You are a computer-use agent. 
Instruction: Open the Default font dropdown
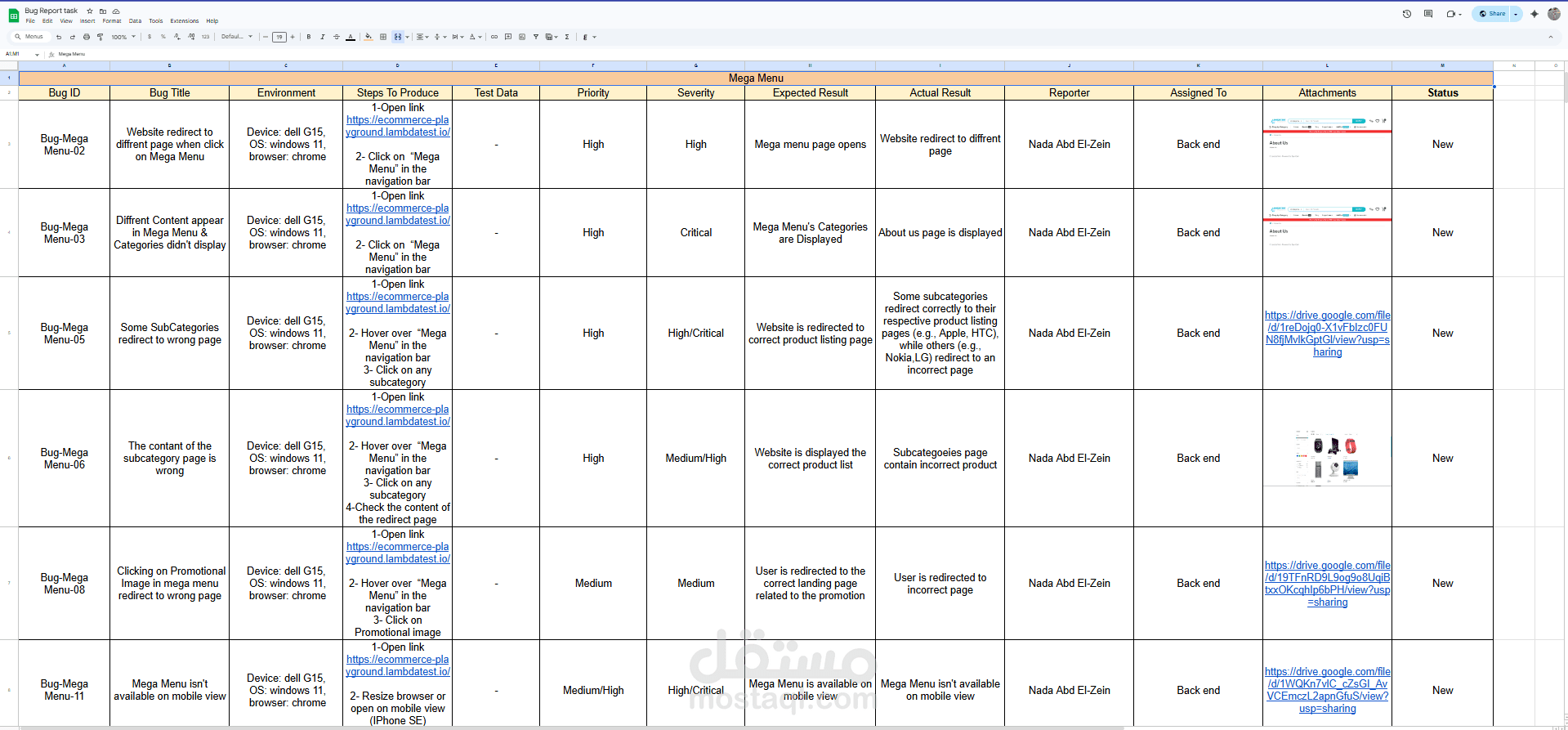point(237,37)
